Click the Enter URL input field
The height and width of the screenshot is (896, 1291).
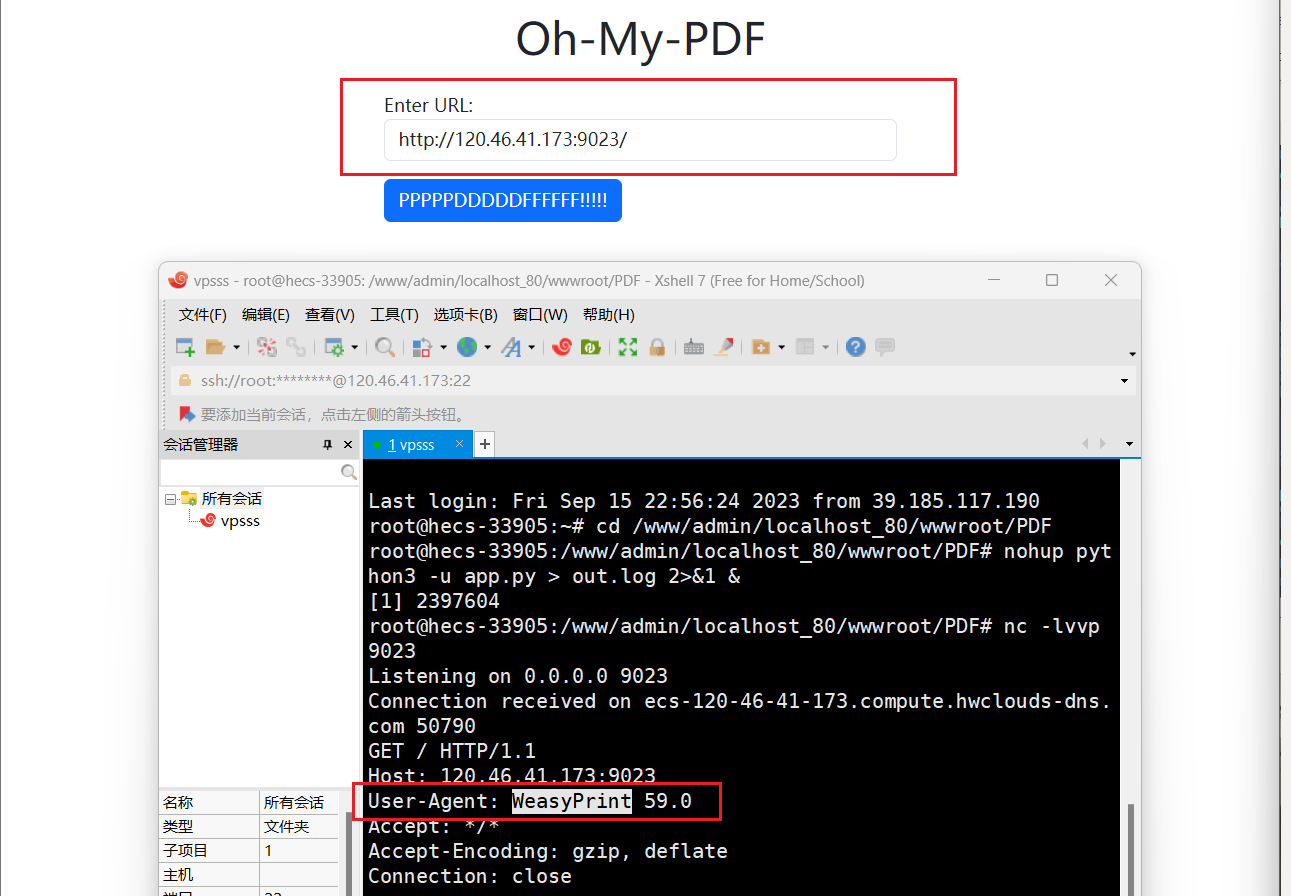[x=640, y=140]
